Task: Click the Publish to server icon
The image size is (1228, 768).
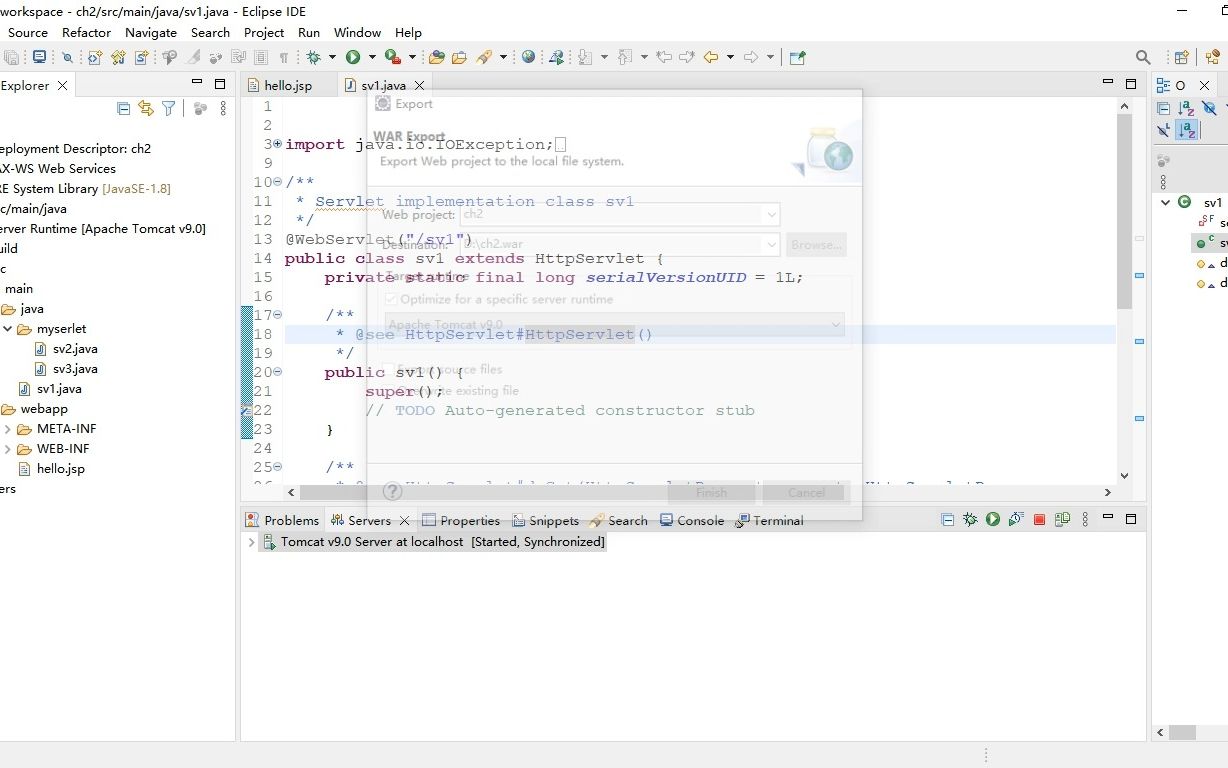Action: [1062, 520]
